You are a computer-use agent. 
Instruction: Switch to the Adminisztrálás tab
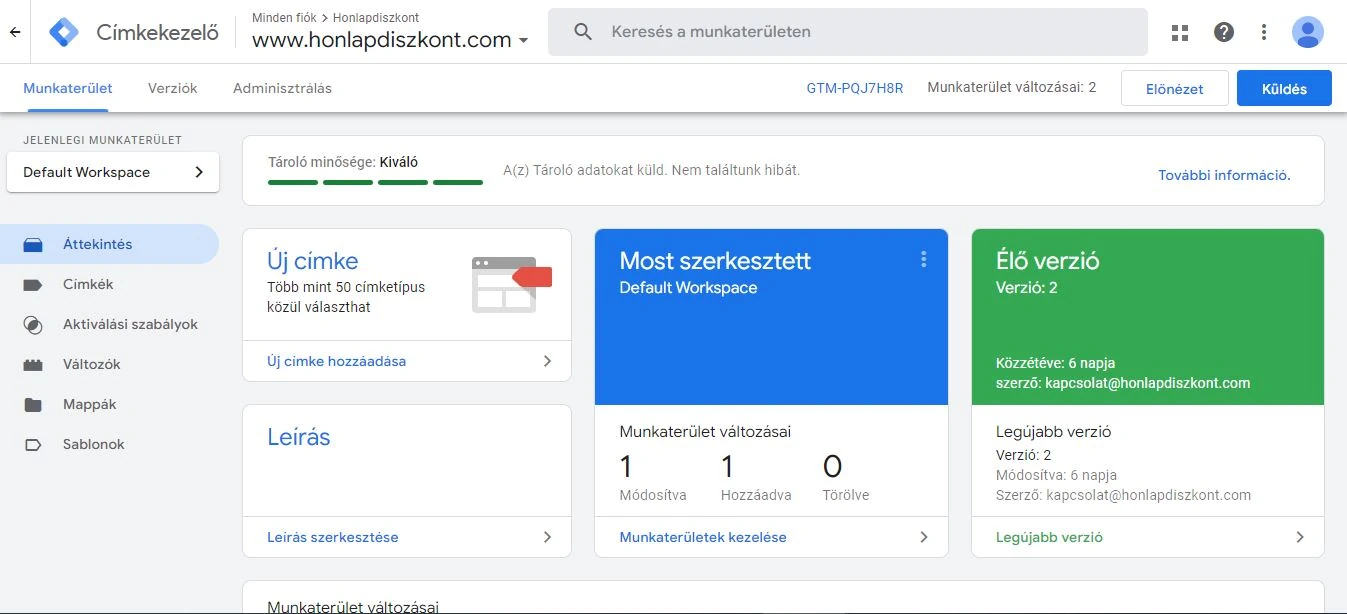pos(282,88)
